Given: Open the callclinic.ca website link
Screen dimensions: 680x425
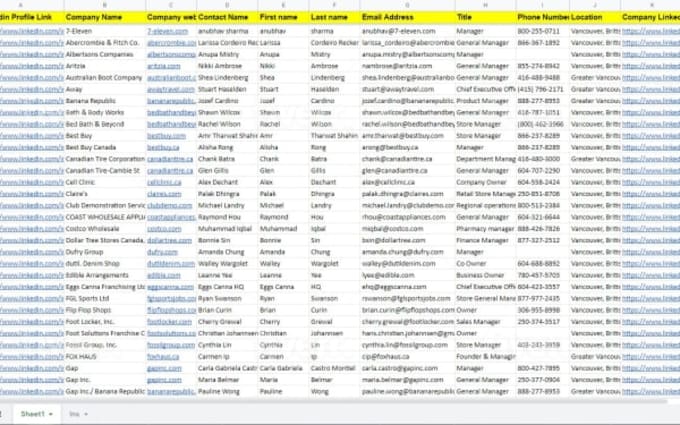Looking at the screenshot, I should point(164,182).
